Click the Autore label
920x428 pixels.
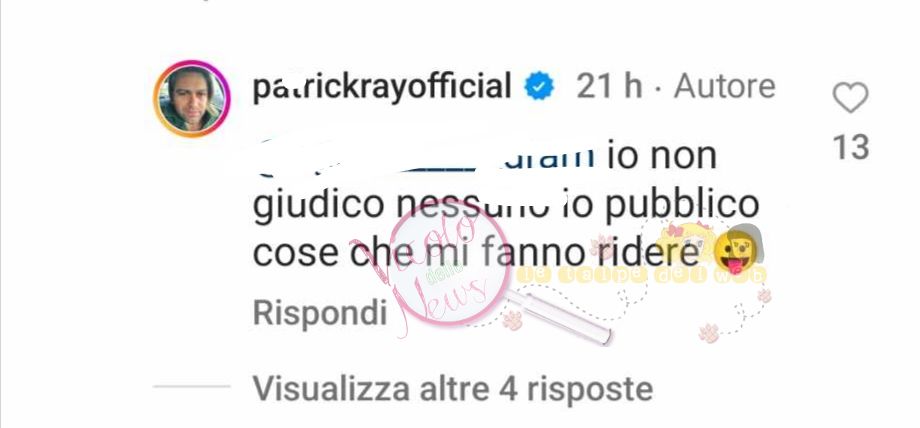tap(725, 87)
